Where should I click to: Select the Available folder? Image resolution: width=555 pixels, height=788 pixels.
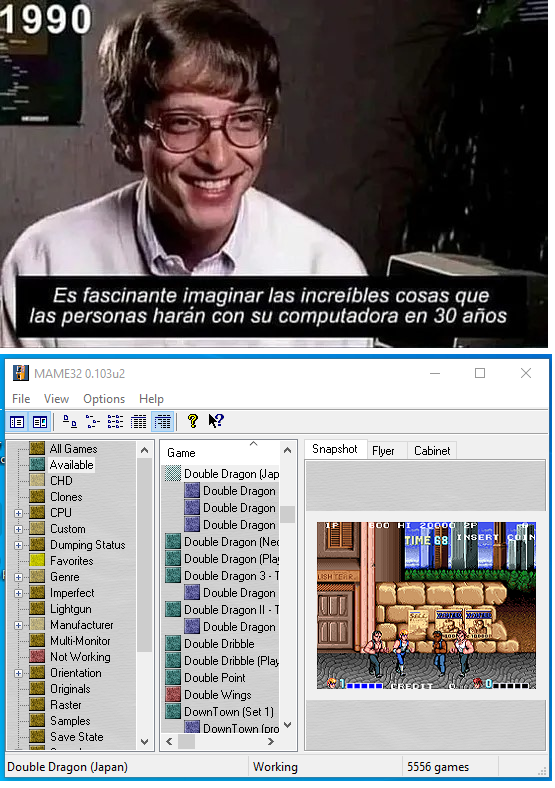pyautogui.click(x=71, y=465)
